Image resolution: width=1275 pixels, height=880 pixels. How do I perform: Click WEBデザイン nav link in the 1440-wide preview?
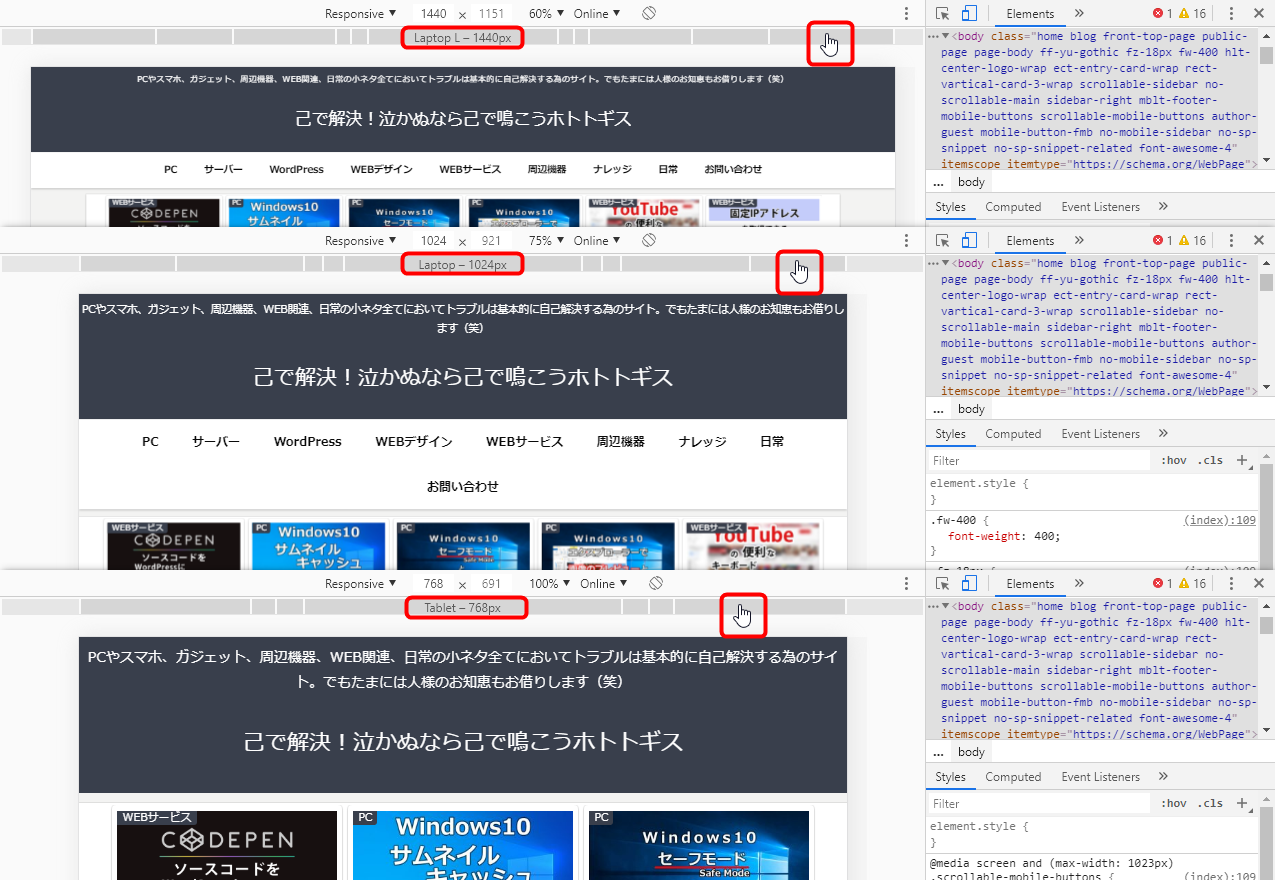tap(381, 169)
